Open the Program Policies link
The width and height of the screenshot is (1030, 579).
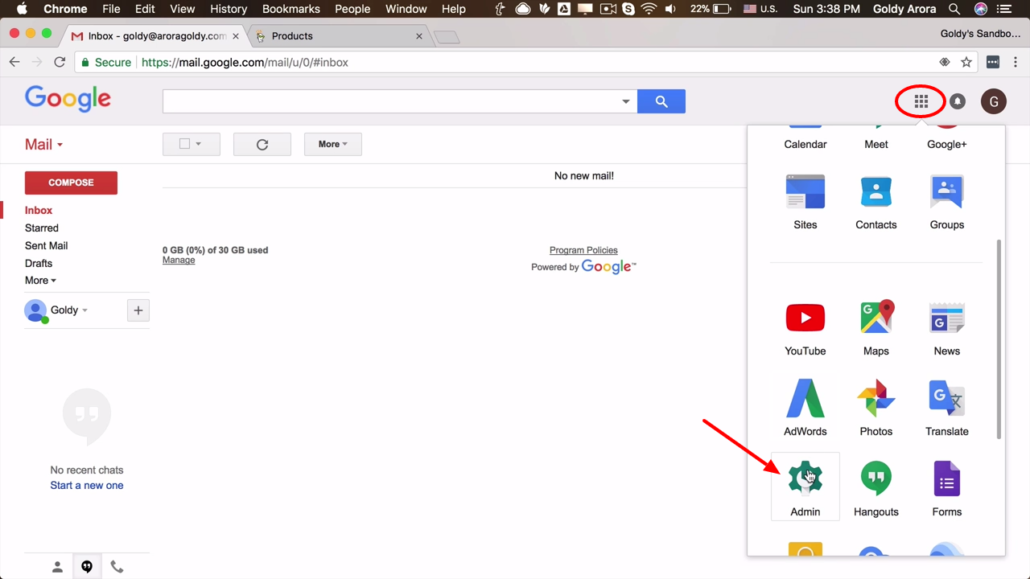[583, 250]
